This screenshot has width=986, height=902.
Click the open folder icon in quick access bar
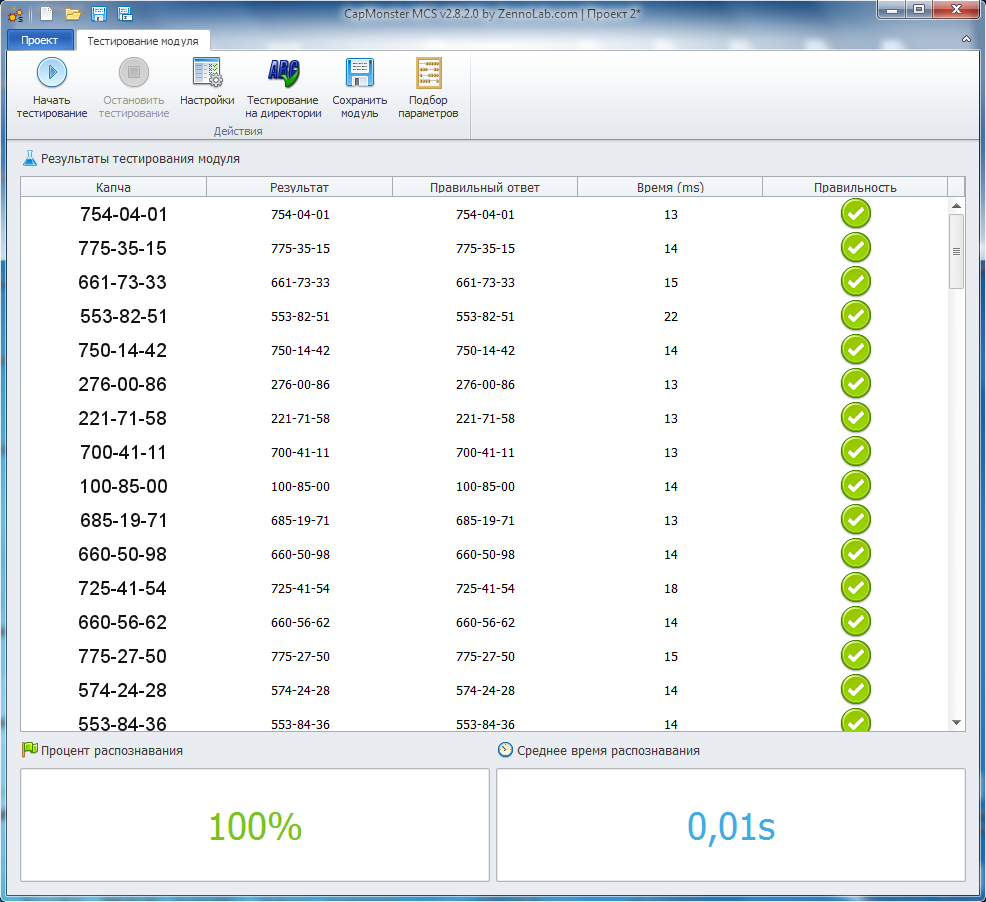[72, 13]
